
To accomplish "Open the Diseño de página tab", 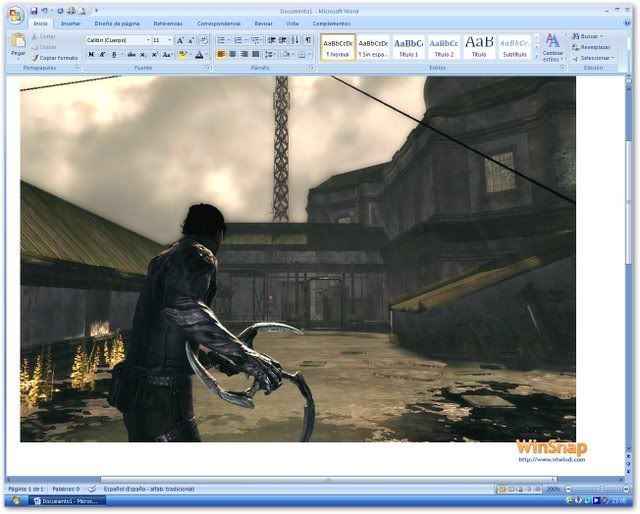I will [117, 22].
